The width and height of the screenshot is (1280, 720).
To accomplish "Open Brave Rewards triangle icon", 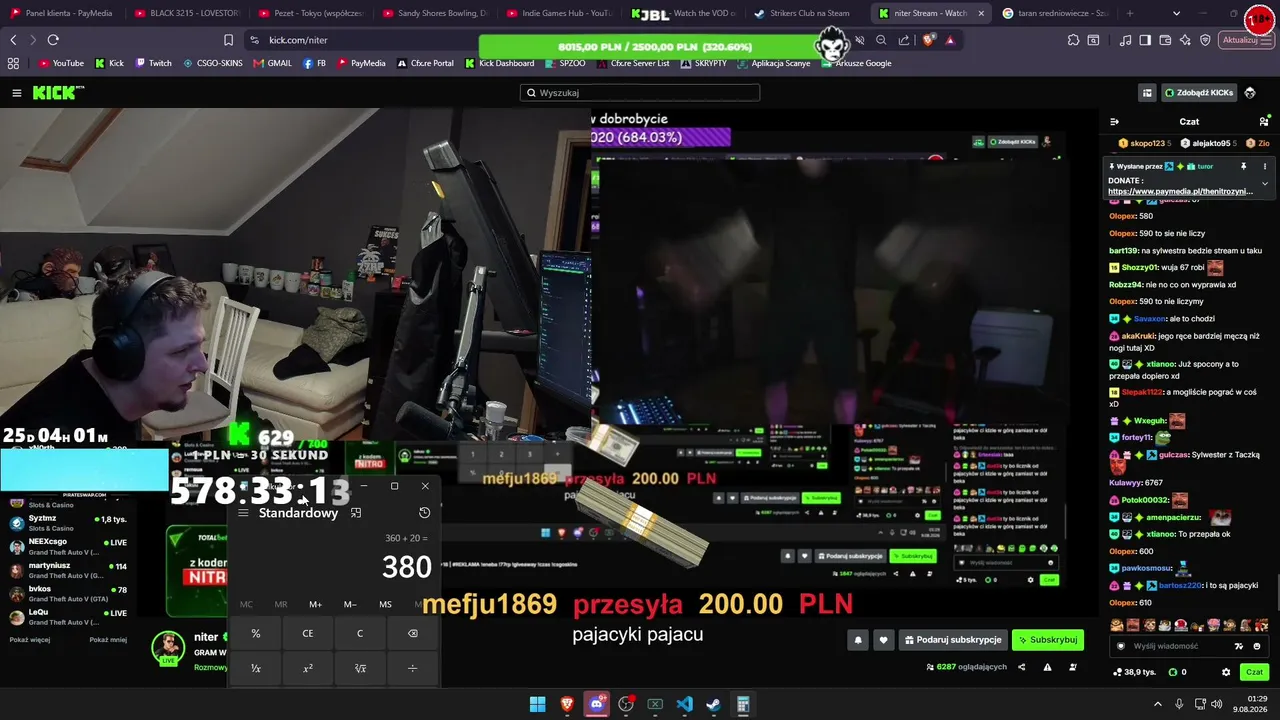I will tap(950, 40).
